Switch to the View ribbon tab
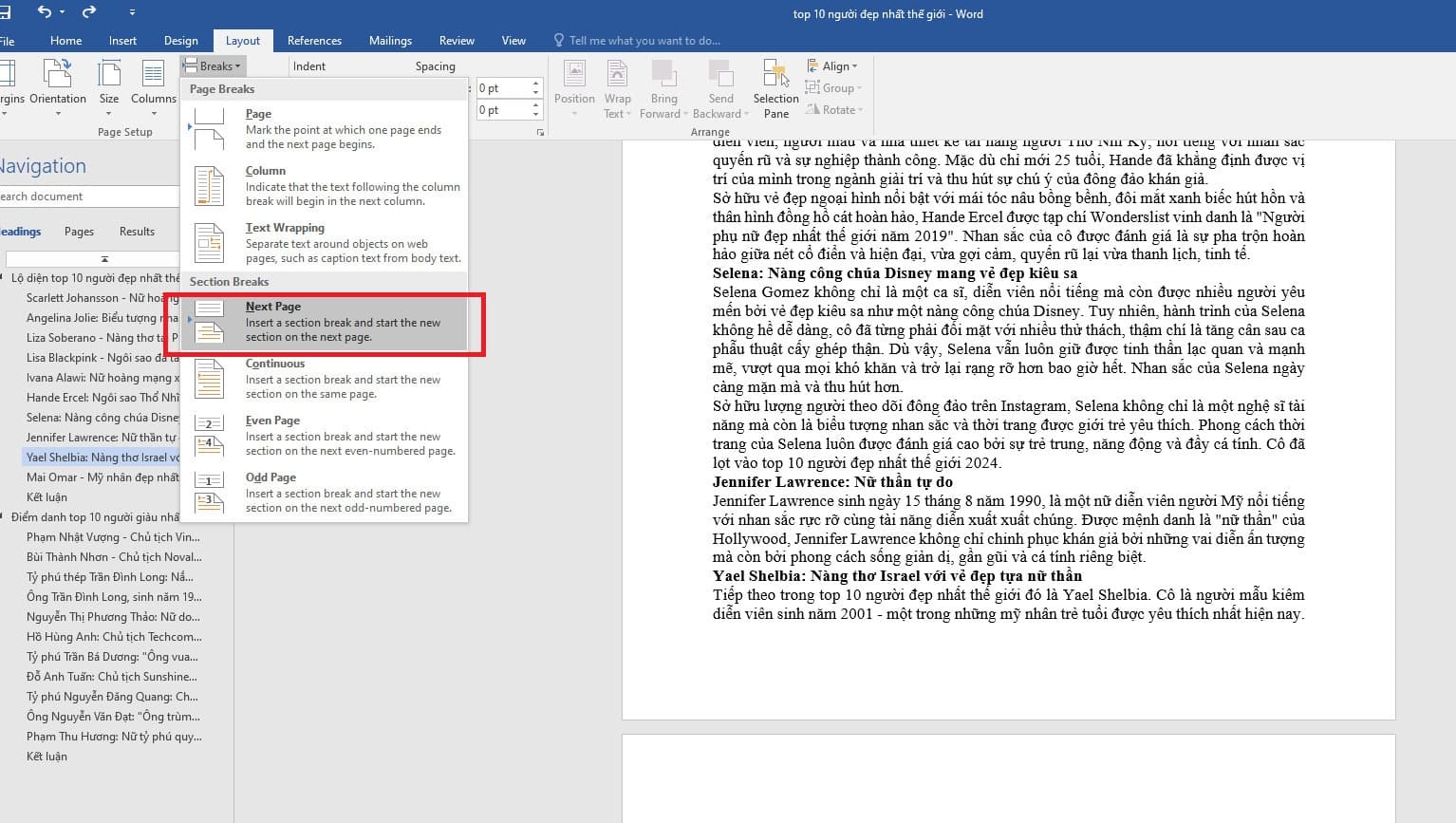1456x823 pixels. [x=513, y=41]
